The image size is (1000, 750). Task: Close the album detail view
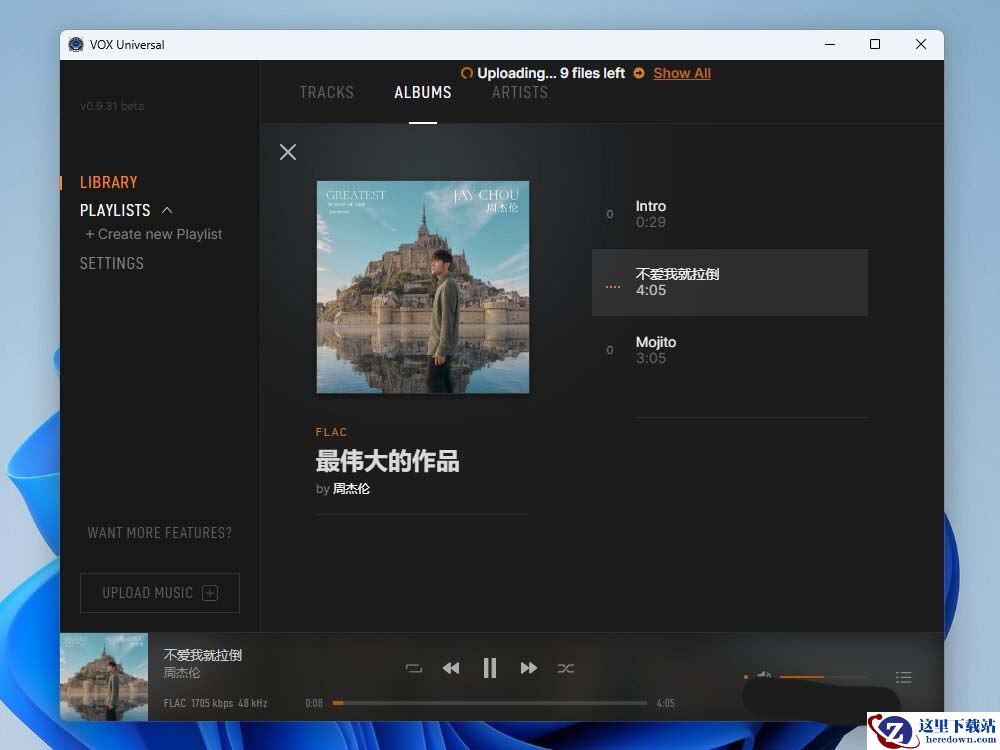[288, 152]
